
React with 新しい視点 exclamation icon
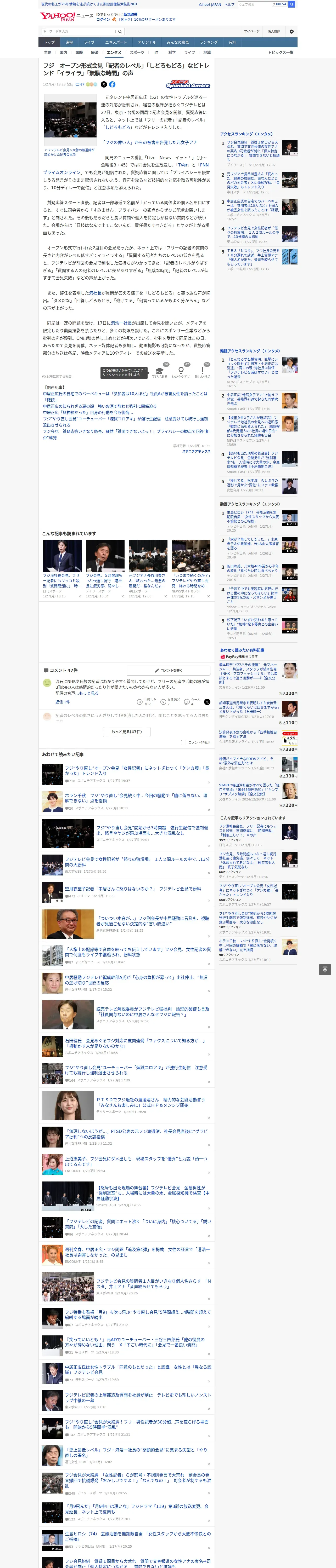tap(203, 371)
